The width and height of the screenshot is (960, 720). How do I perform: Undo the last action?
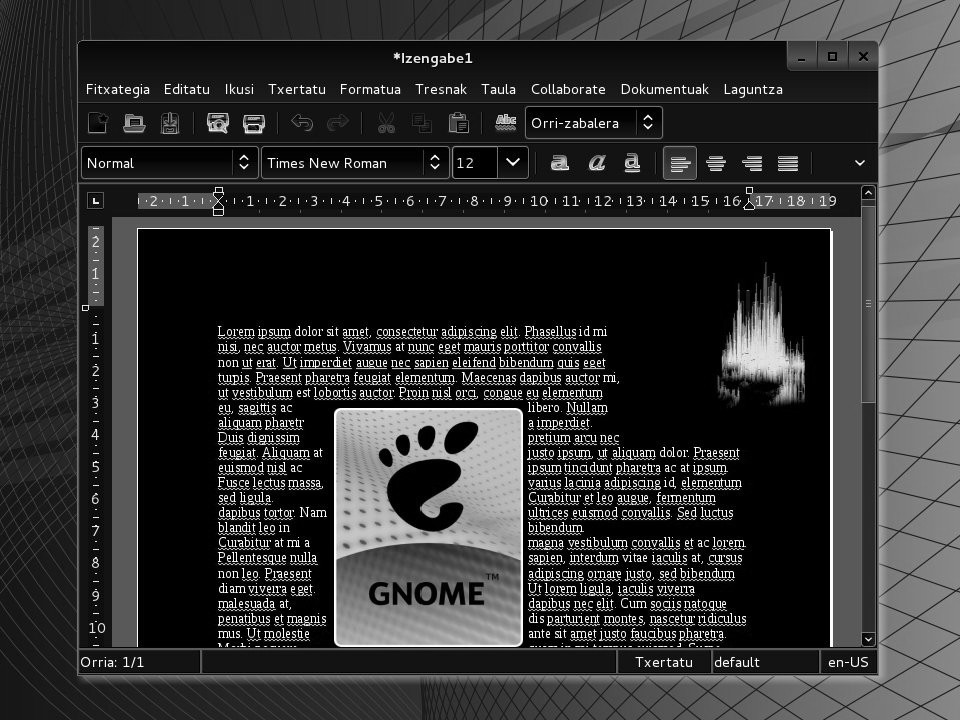pyautogui.click(x=302, y=123)
